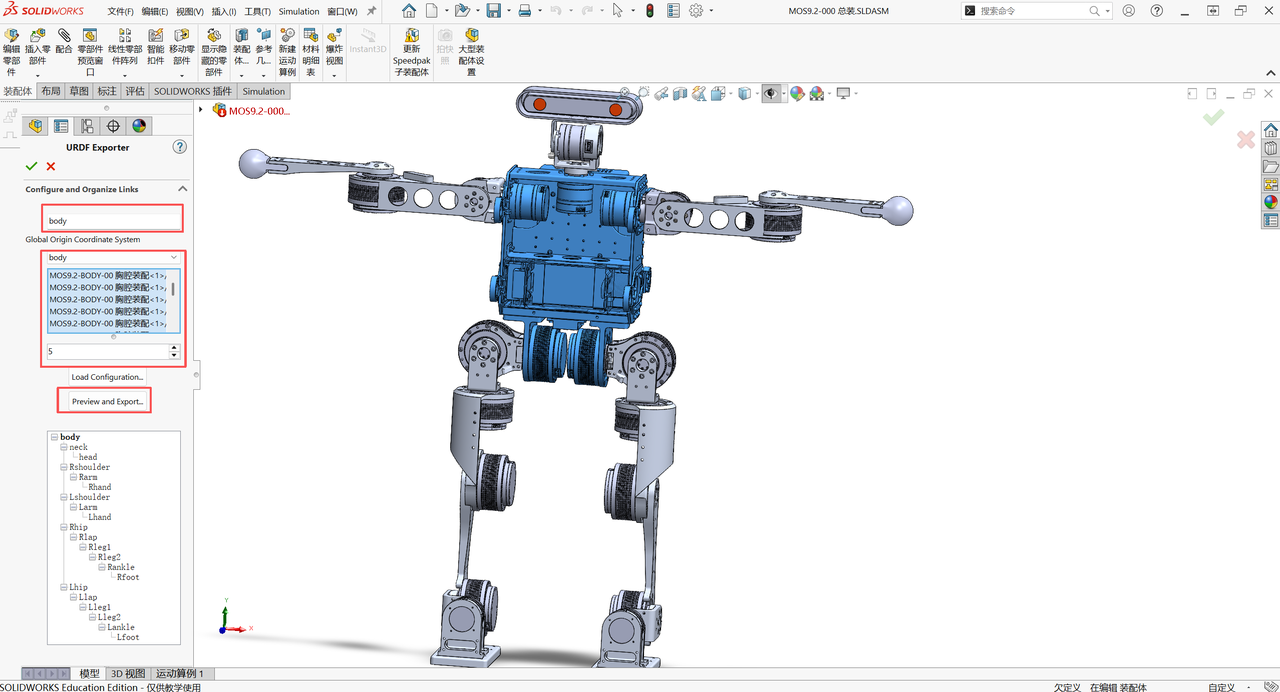Click the Preview and Export... button
Screen dimensions: 1280x692
pyautogui.click(x=107, y=402)
